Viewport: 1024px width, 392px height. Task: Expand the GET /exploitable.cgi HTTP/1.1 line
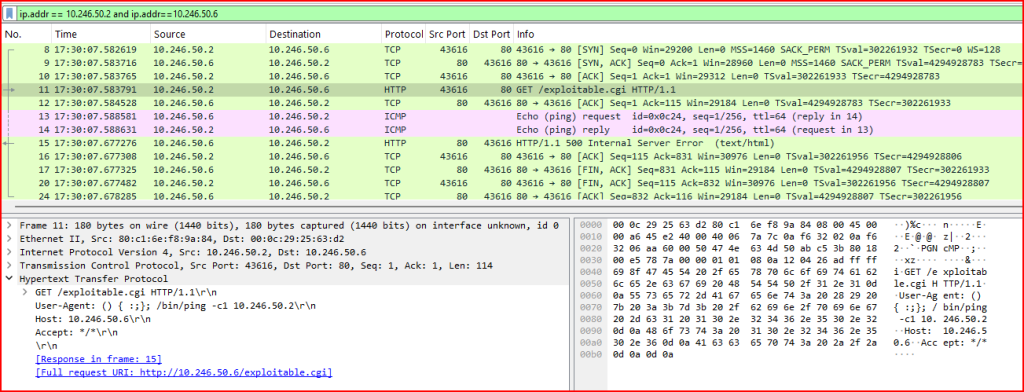(25, 292)
